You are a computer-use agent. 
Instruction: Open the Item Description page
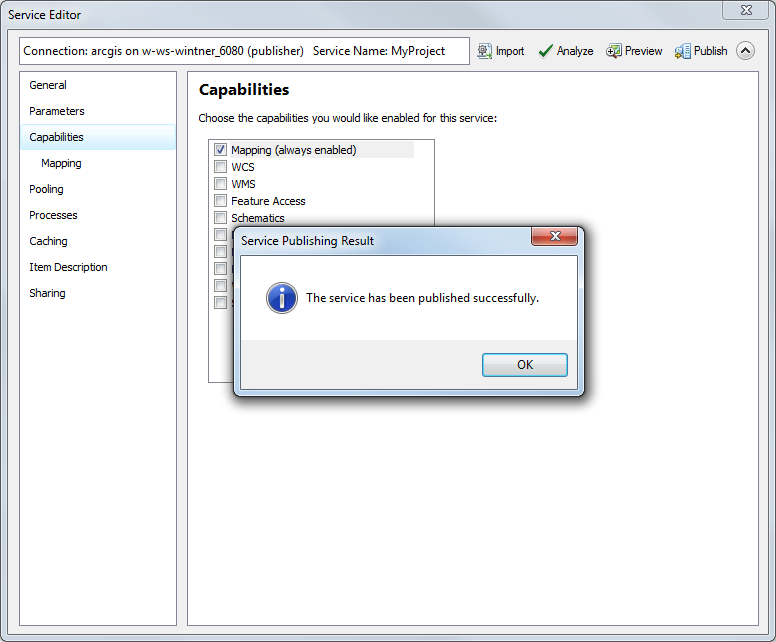[98, 267]
